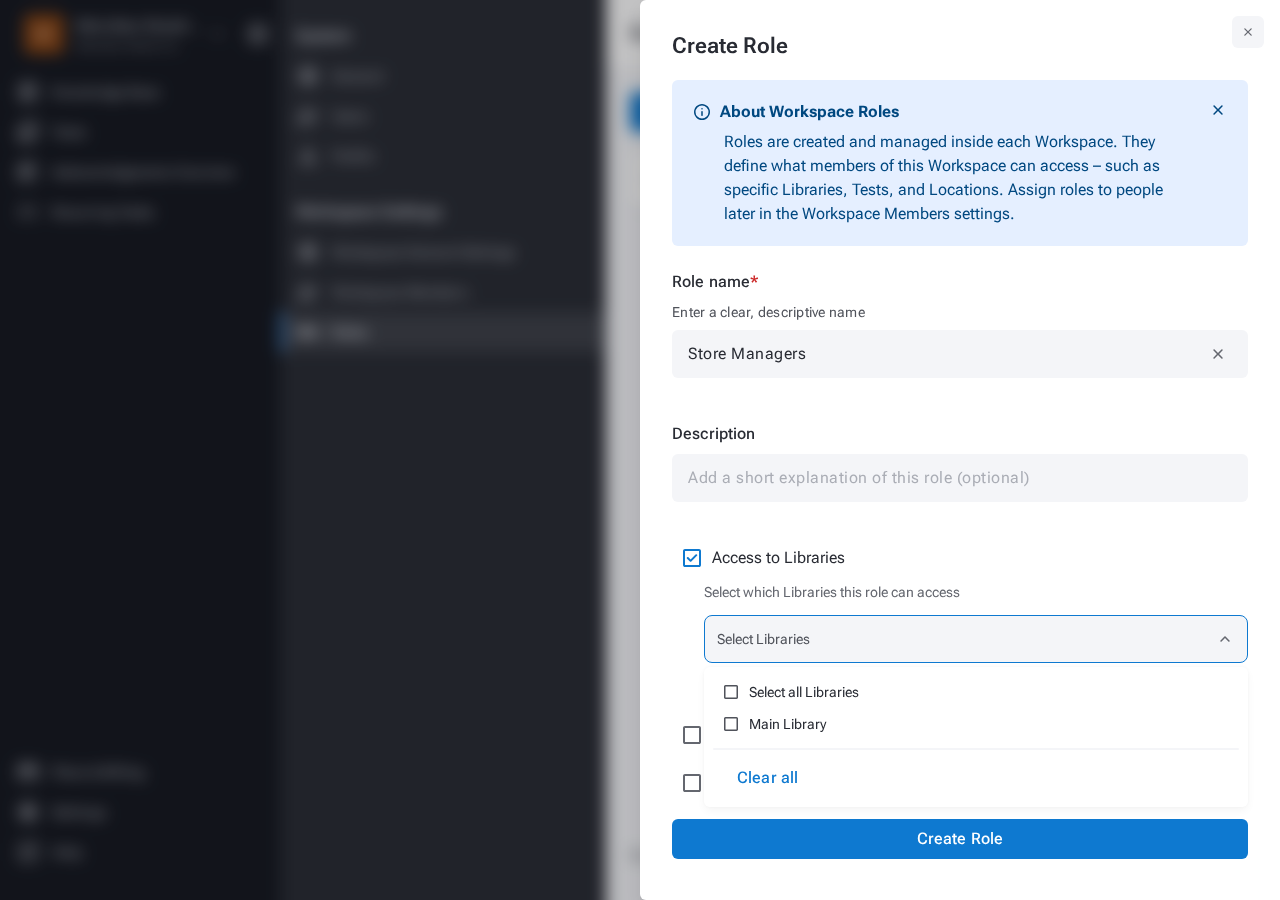Click the info icon beside About Workspace Roles
Screen dimensions: 1280x900
pos(702,112)
